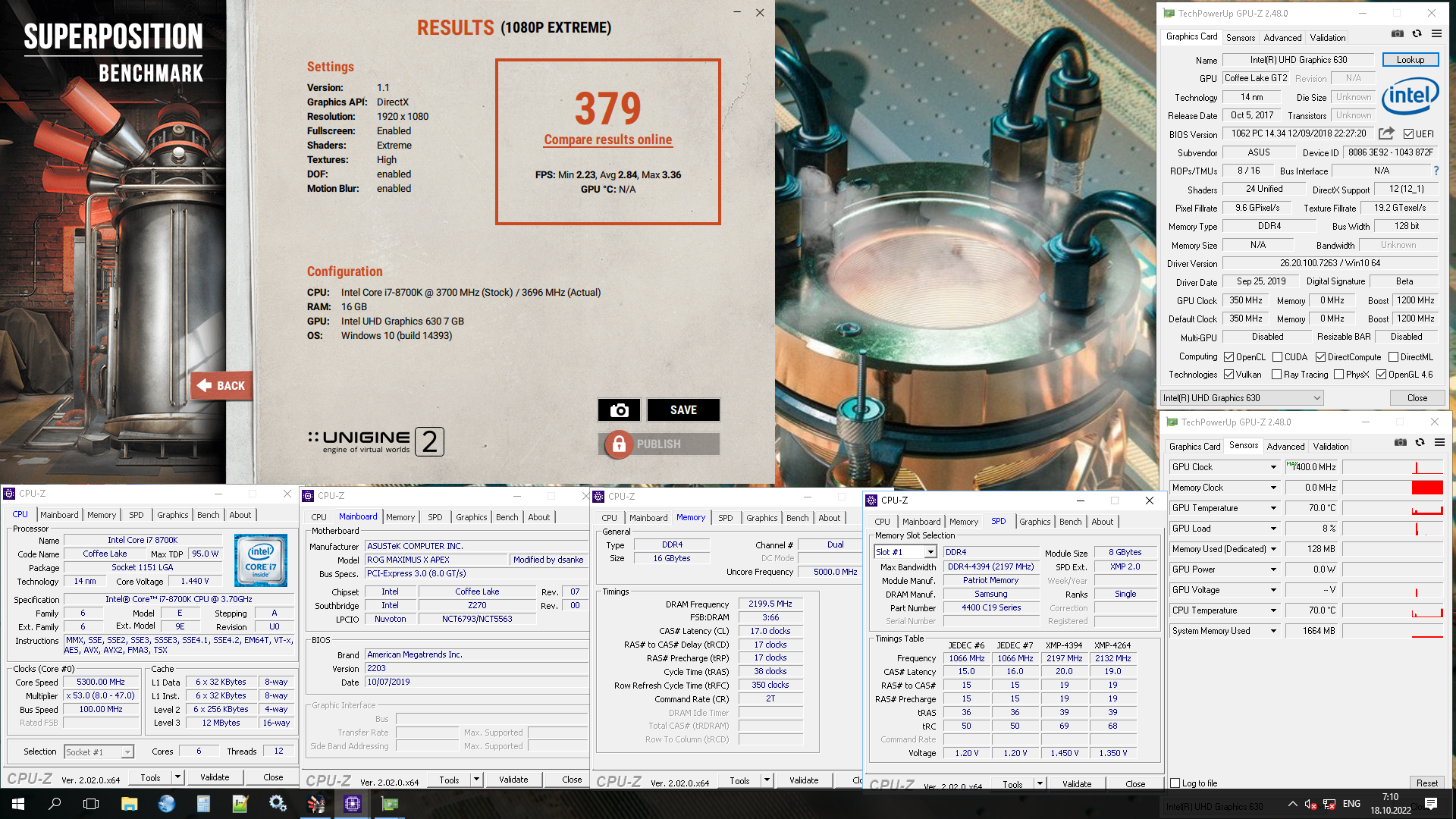1456x819 pixels.
Task: Click the Intel logo in GPU-Z
Action: point(1410,96)
